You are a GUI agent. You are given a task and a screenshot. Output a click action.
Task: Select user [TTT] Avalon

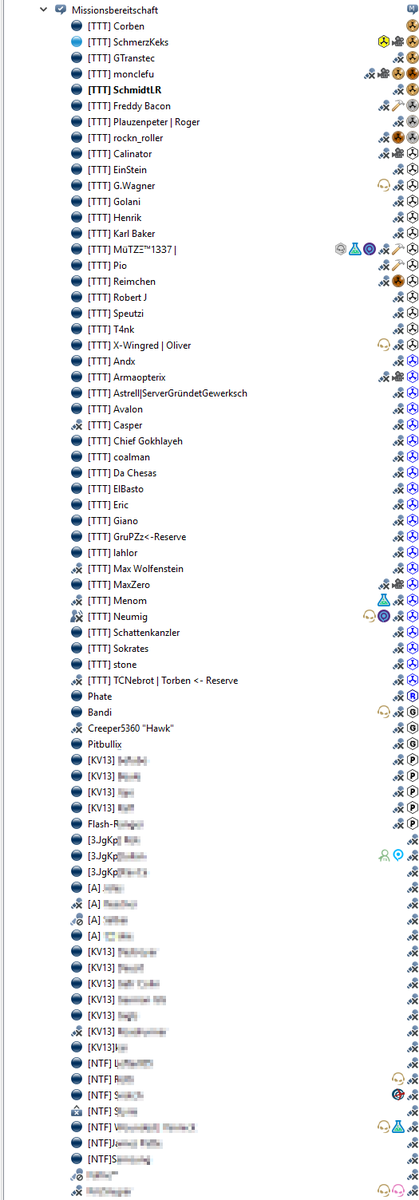115,409
